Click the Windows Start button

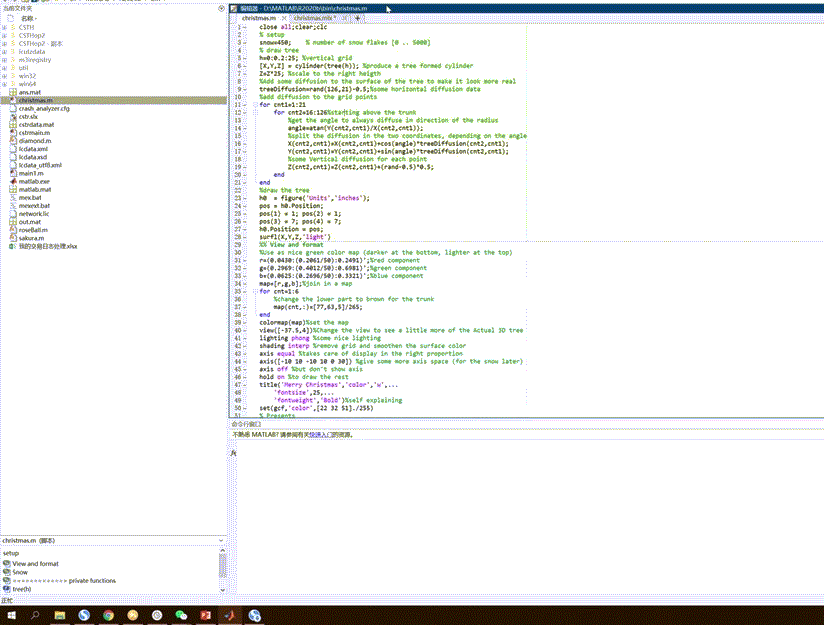click(11, 615)
